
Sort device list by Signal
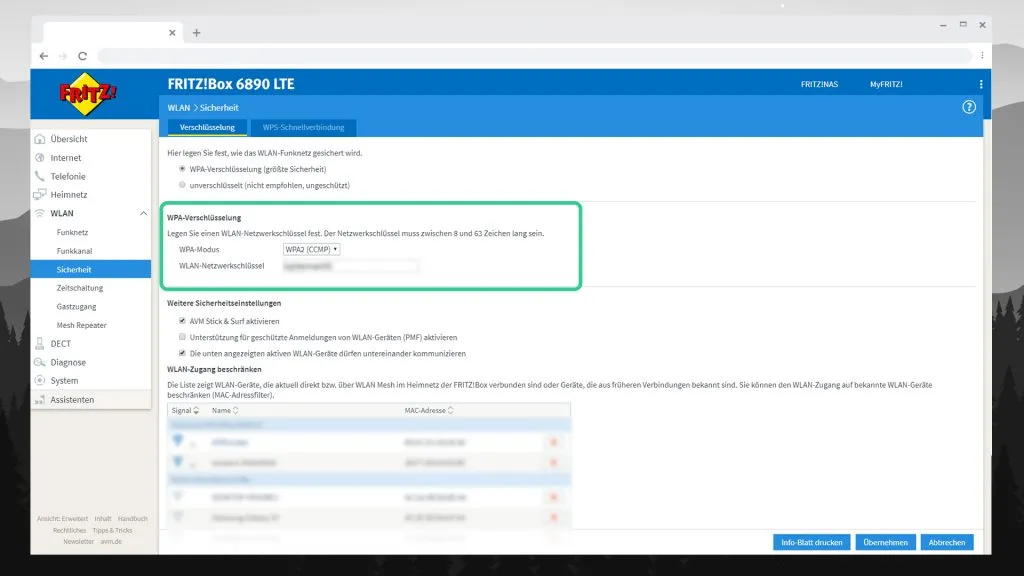tap(185, 411)
